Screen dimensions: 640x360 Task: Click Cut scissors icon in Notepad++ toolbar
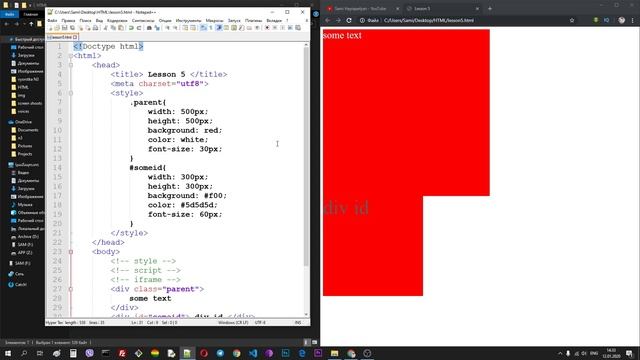(106, 28)
